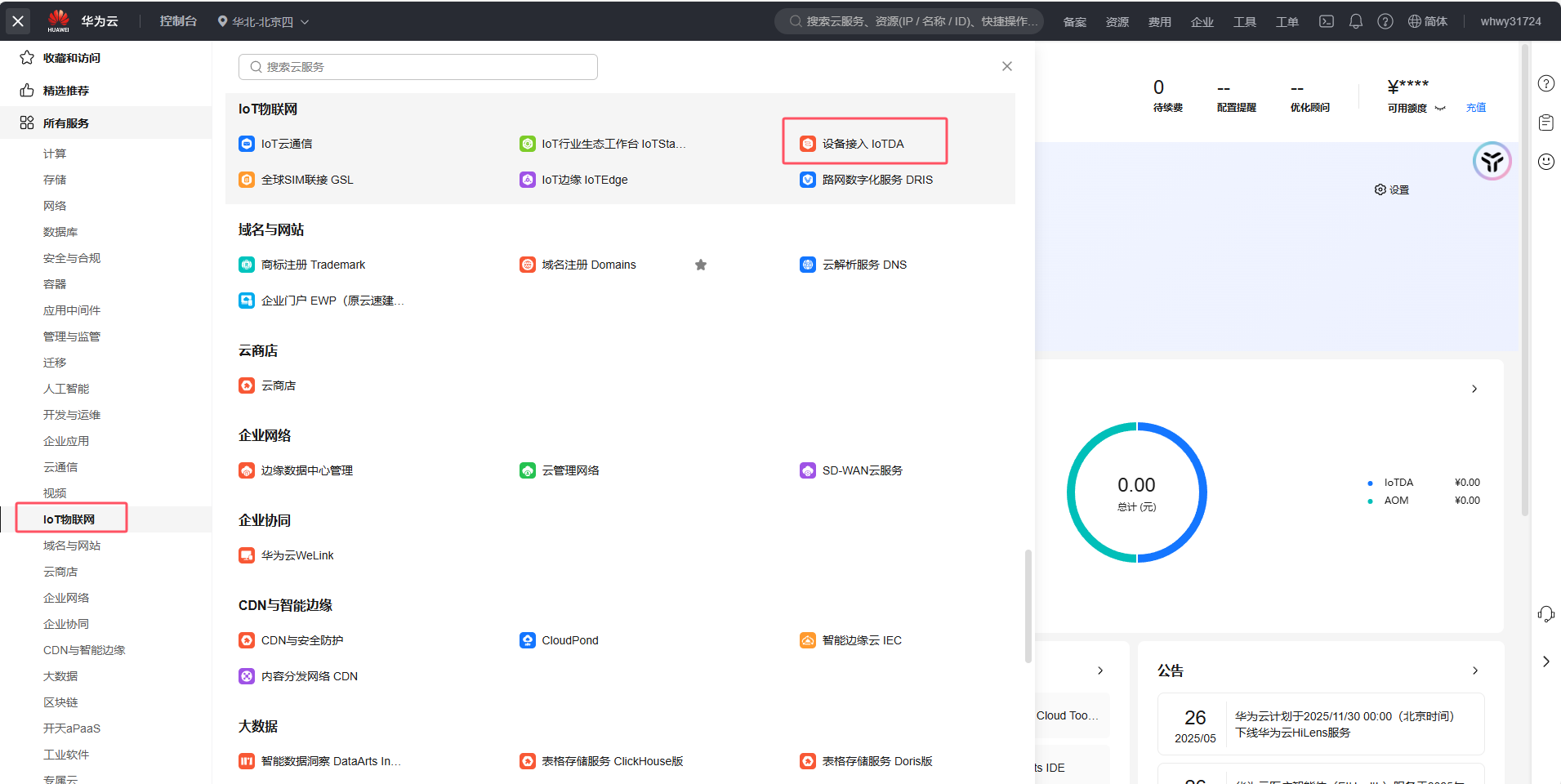The height and width of the screenshot is (784, 1561).
Task: Jump to 大数据 category in sidebar
Action: (60, 676)
